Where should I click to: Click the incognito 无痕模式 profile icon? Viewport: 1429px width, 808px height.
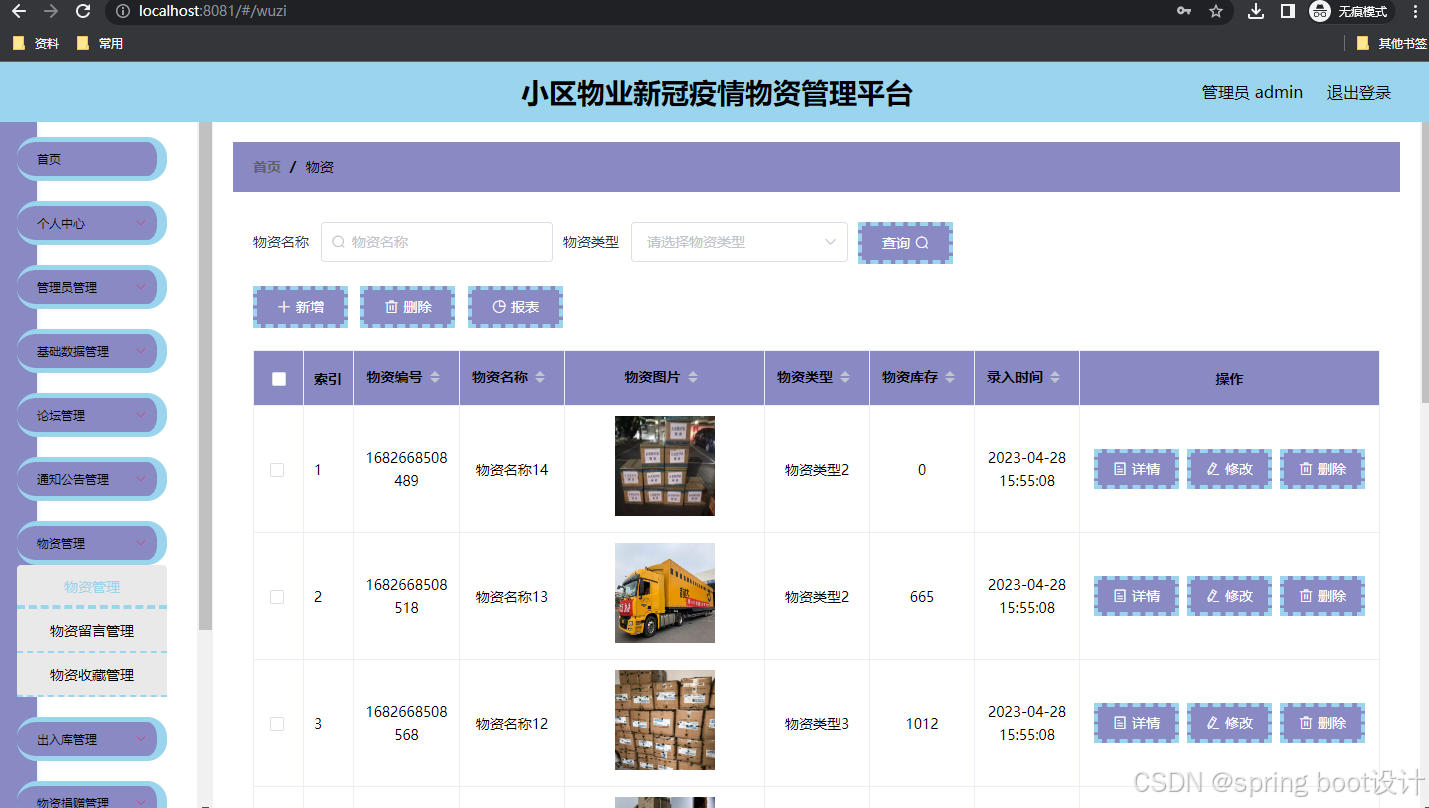point(1351,11)
